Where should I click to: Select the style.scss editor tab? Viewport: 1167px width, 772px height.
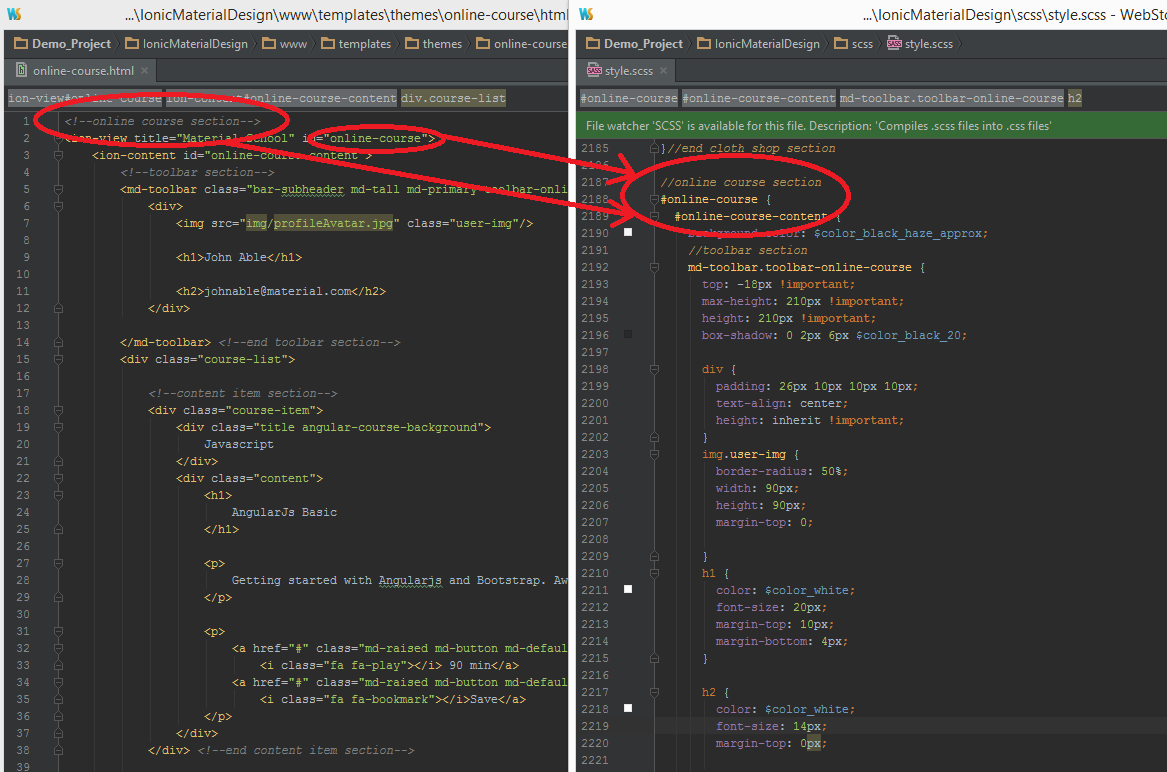(630, 71)
